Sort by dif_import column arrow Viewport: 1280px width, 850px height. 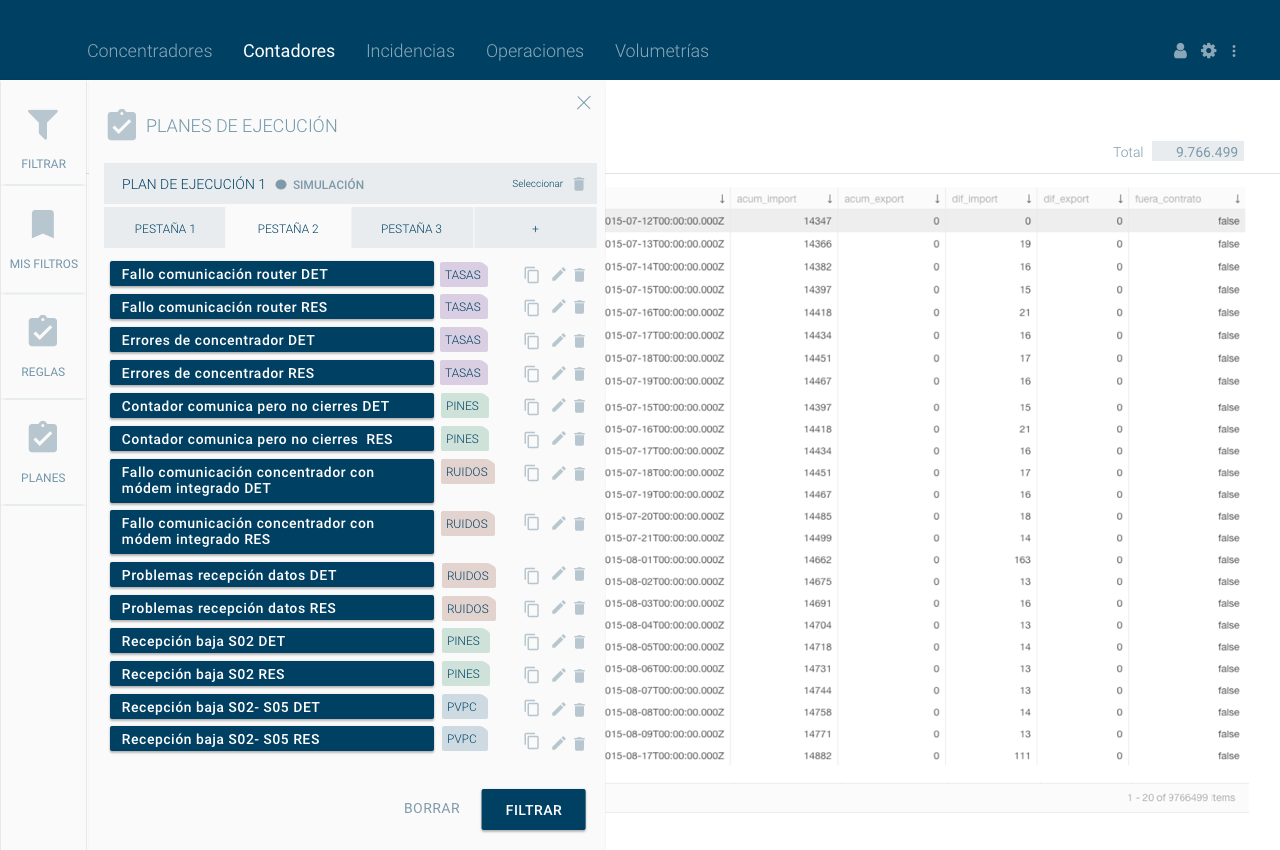pyautogui.click(x=1027, y=199)
